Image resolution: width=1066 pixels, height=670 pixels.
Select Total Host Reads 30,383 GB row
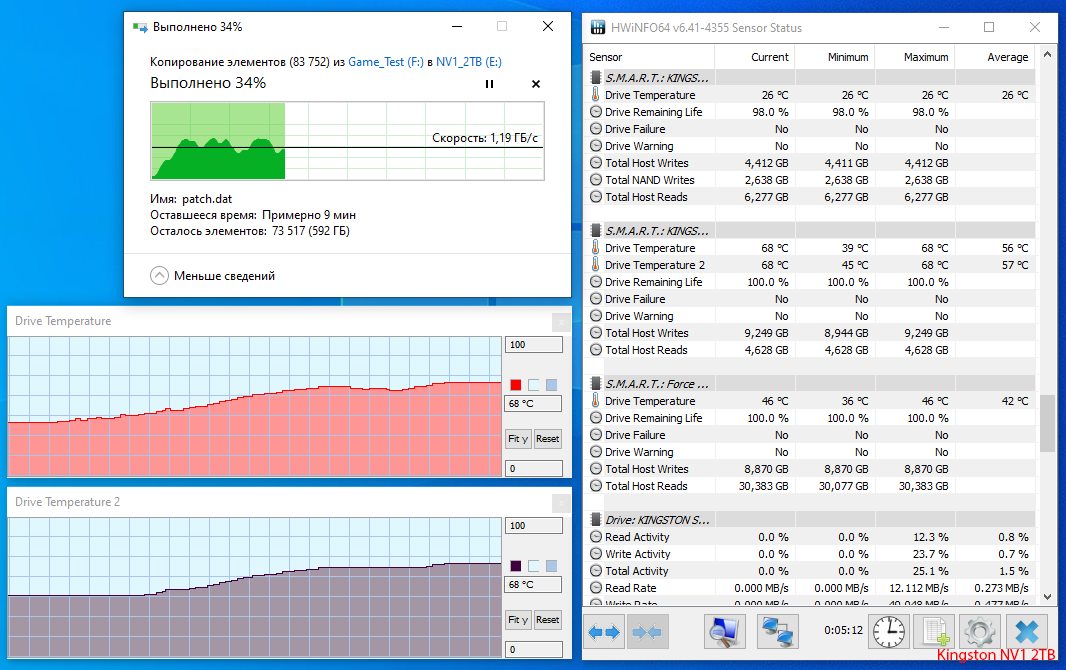pyautogui.click(x=810, y=486)
